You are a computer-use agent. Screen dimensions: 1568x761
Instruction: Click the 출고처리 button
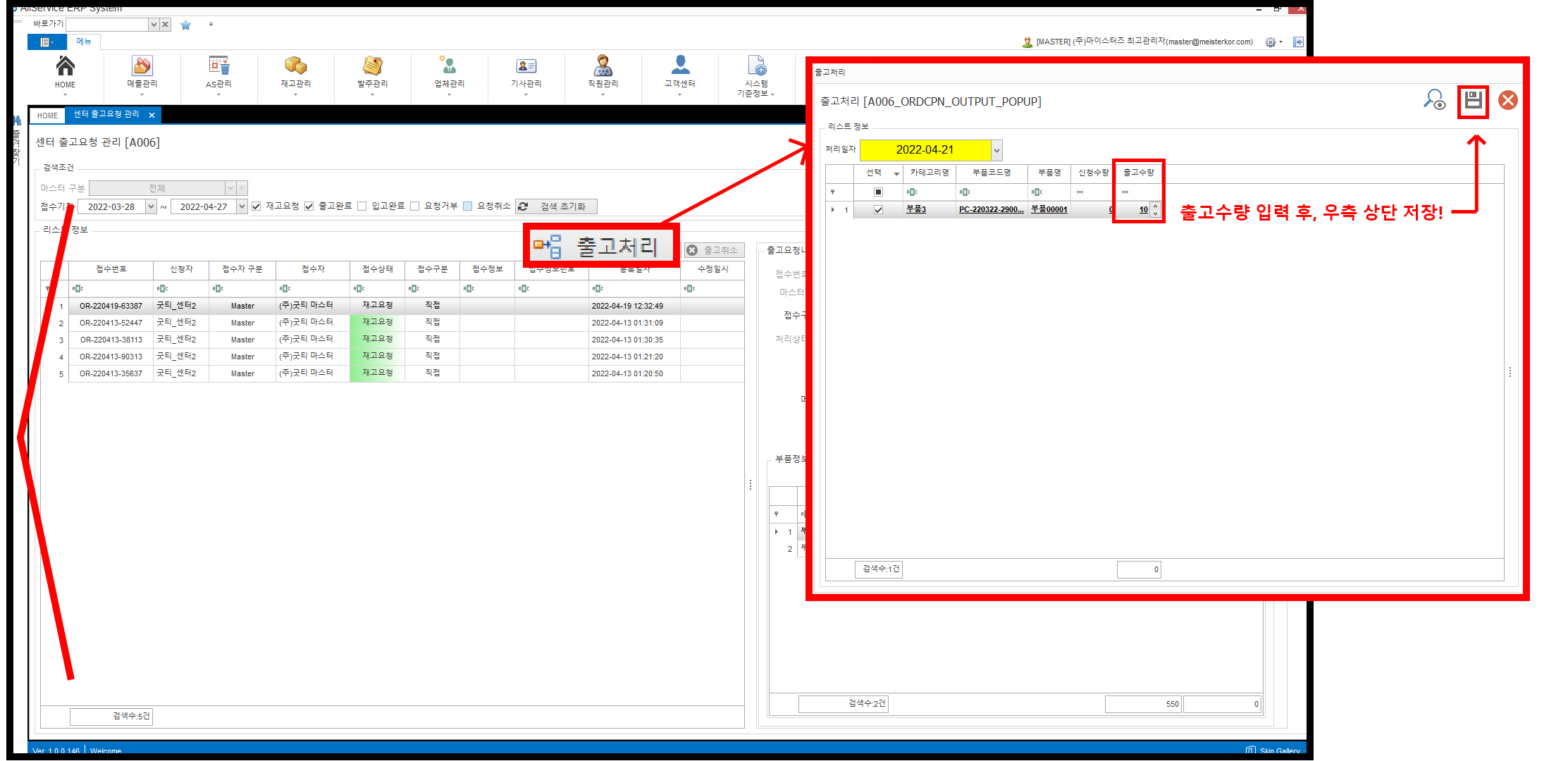click(x=602, y=246)
